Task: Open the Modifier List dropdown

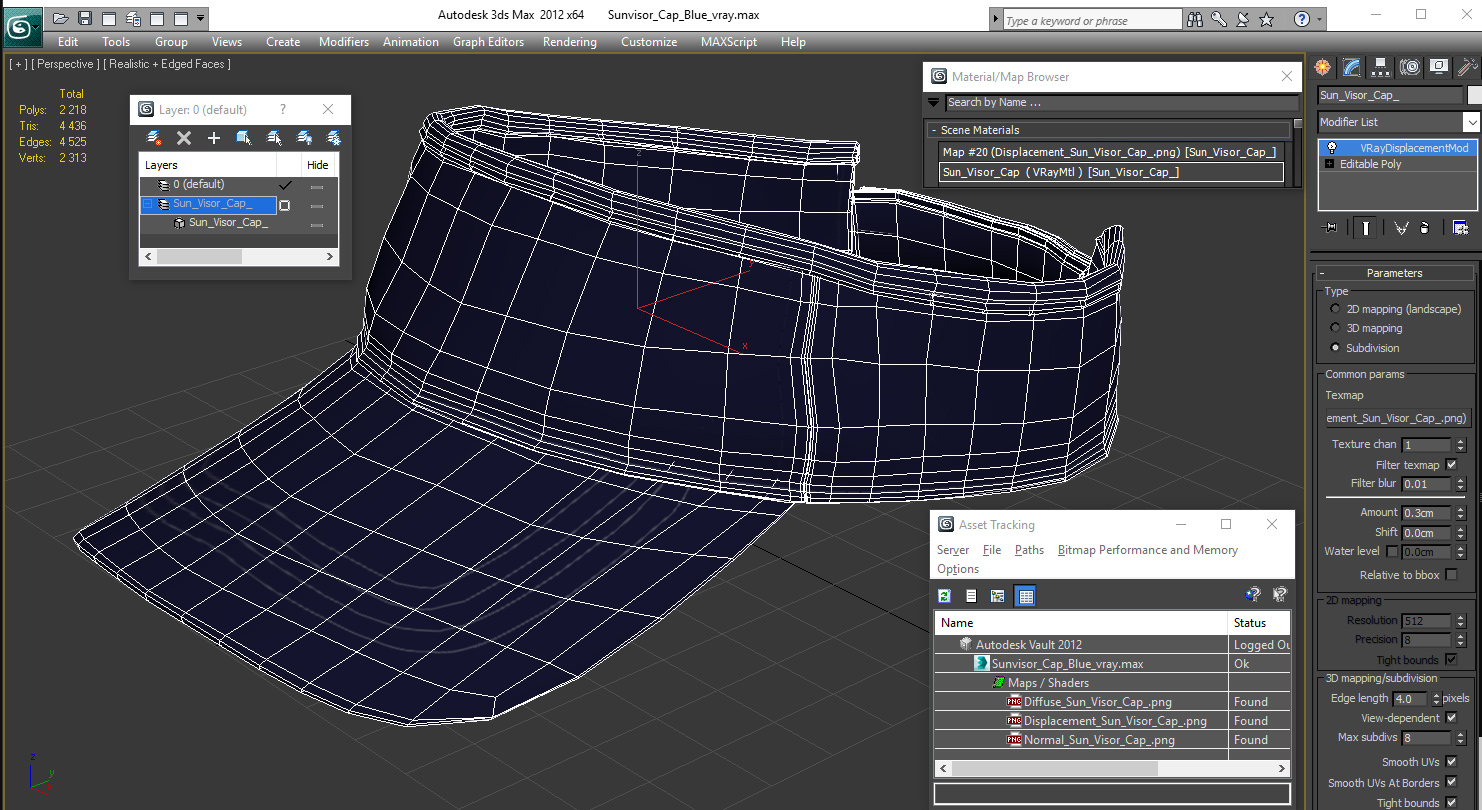Action: [1471, 122]
